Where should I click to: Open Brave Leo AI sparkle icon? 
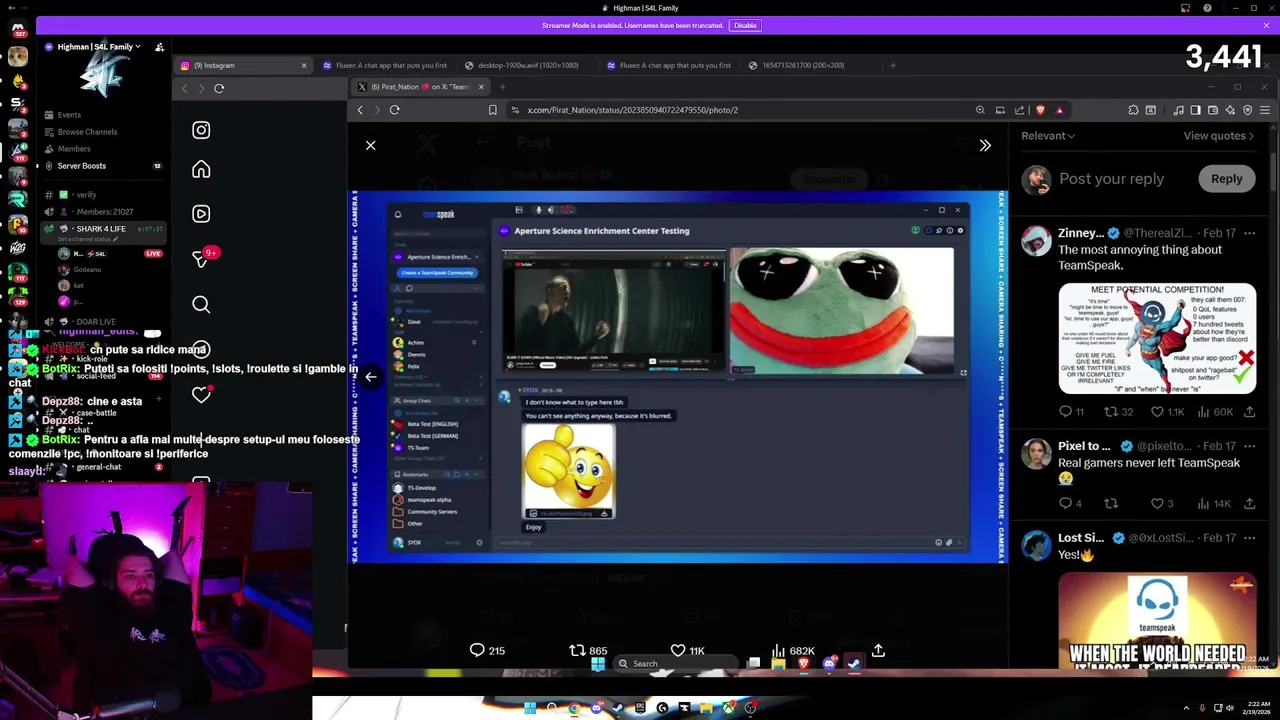click(1230, 110)
